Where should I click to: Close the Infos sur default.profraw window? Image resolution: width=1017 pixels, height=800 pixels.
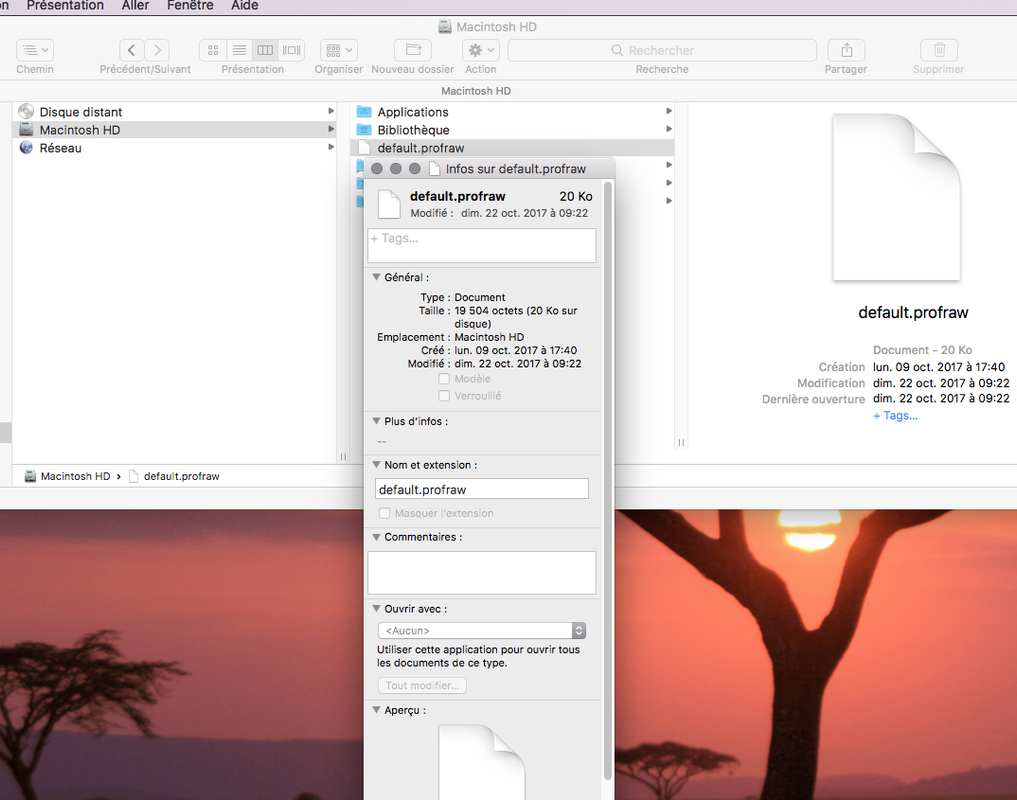click(x=377, y=169)
